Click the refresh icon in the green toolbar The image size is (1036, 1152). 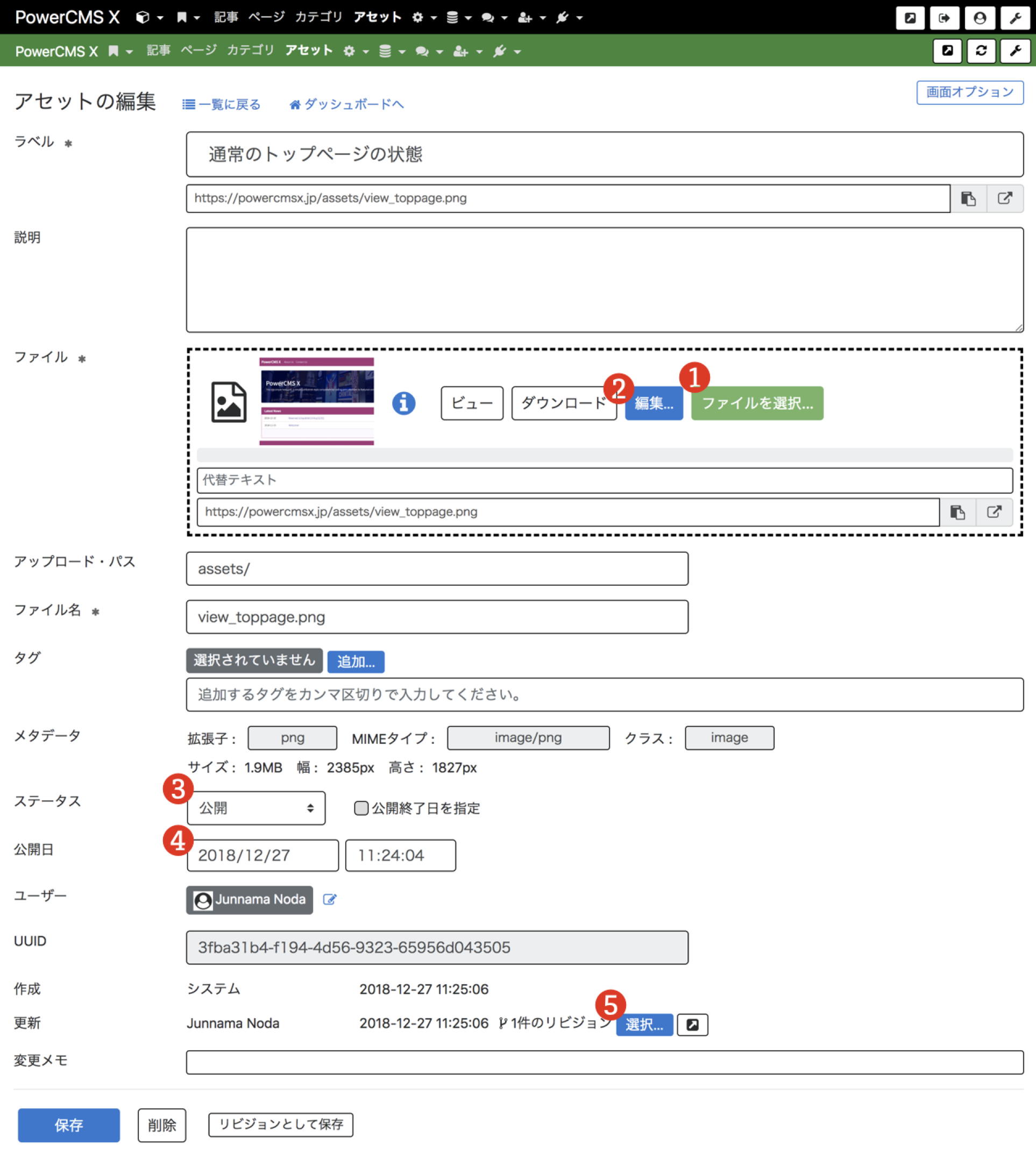coord(981,51)
